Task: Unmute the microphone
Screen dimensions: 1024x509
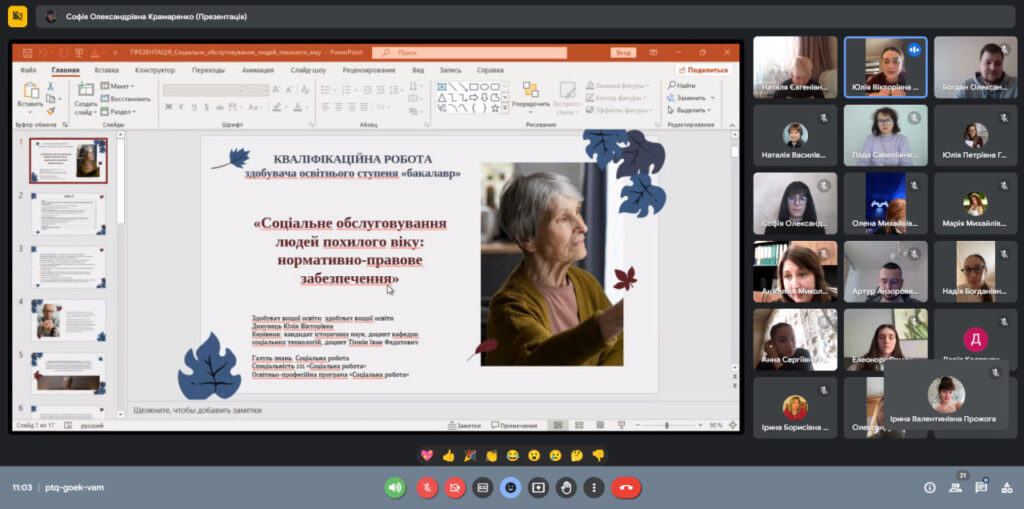Action: pyautogui.click(x=427, y=487)
